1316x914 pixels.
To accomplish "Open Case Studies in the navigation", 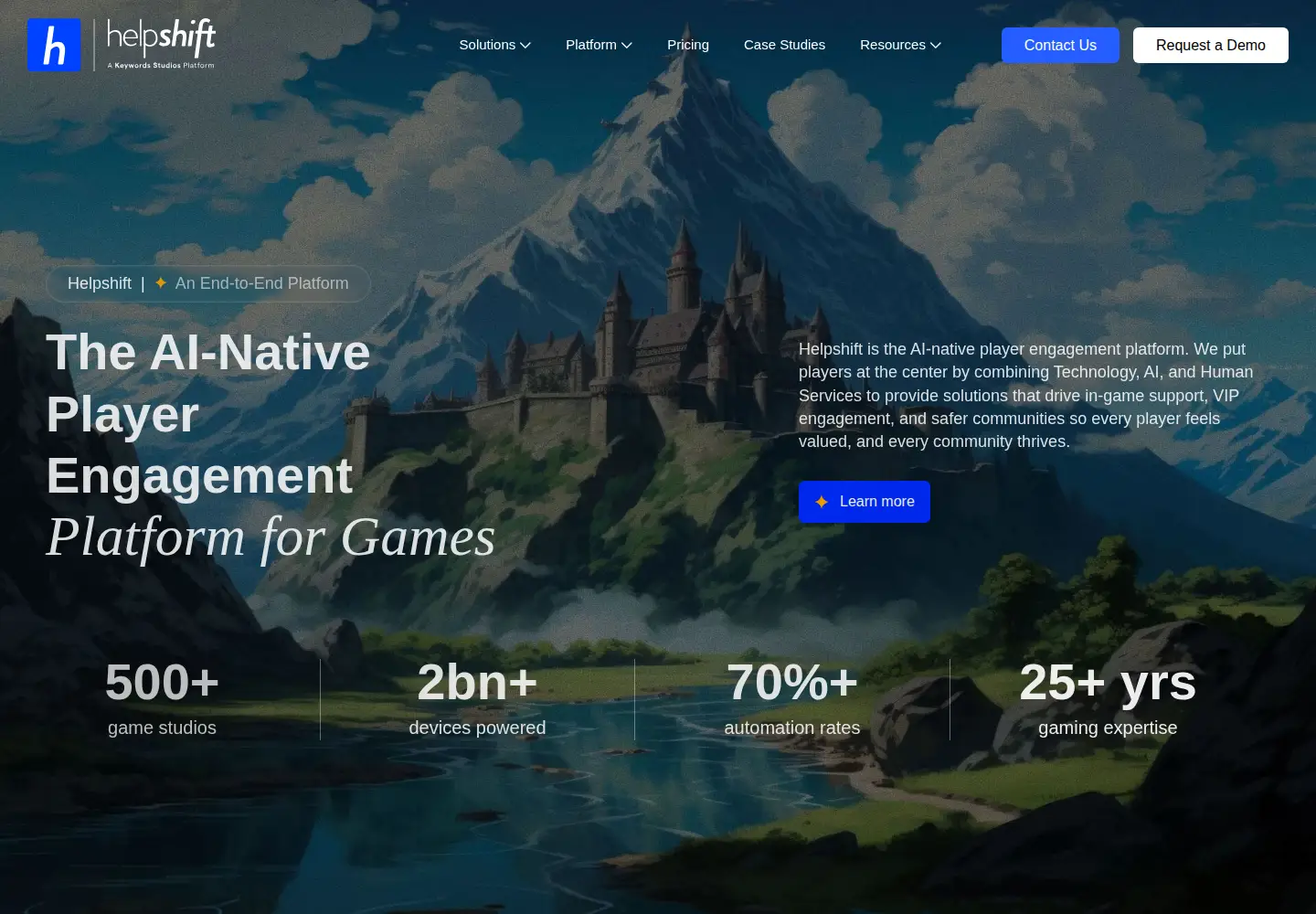I will [x=784, y=45].
